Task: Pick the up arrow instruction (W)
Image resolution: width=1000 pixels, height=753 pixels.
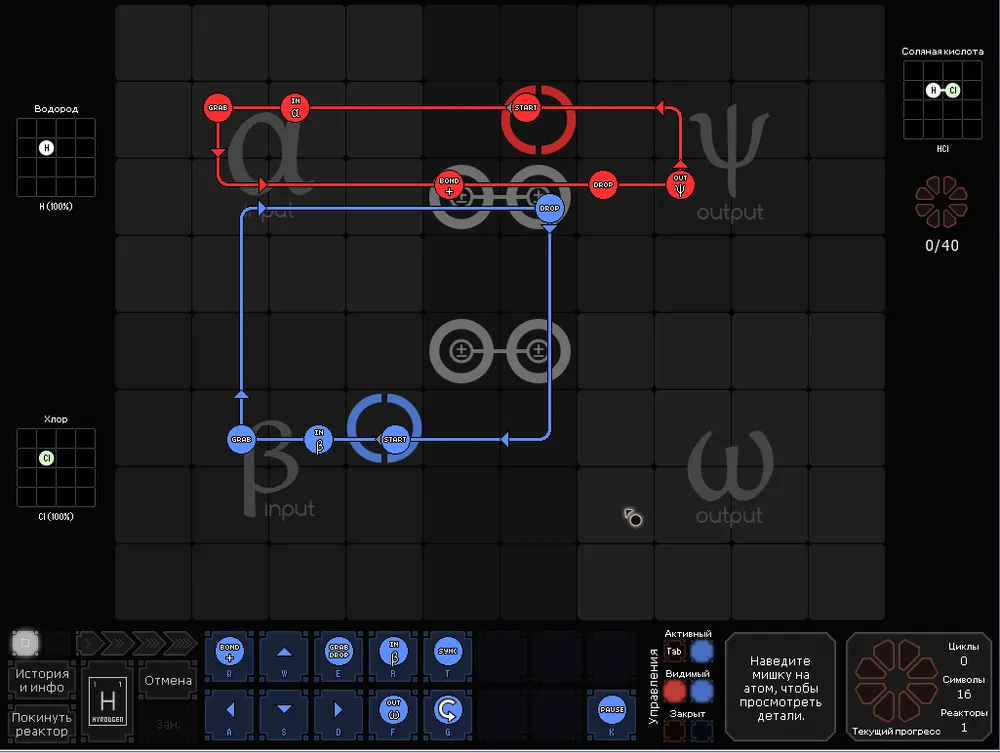Action: [x=284, y=654]
